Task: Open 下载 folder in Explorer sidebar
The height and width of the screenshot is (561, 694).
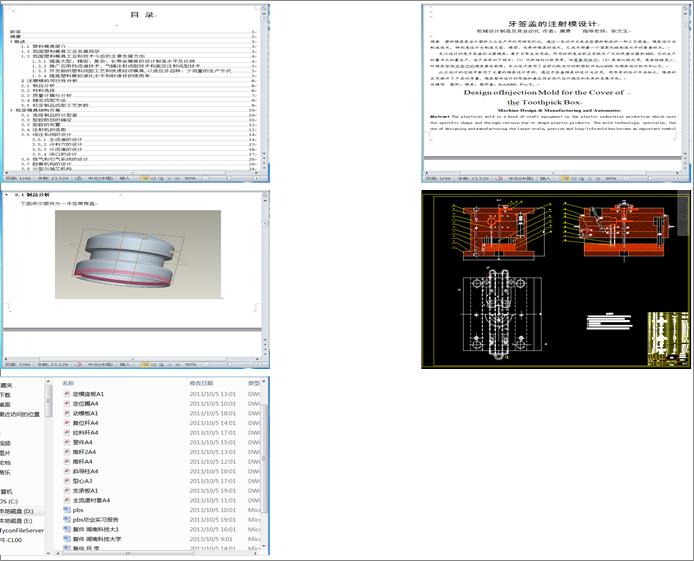Action: tap(5, 395)
